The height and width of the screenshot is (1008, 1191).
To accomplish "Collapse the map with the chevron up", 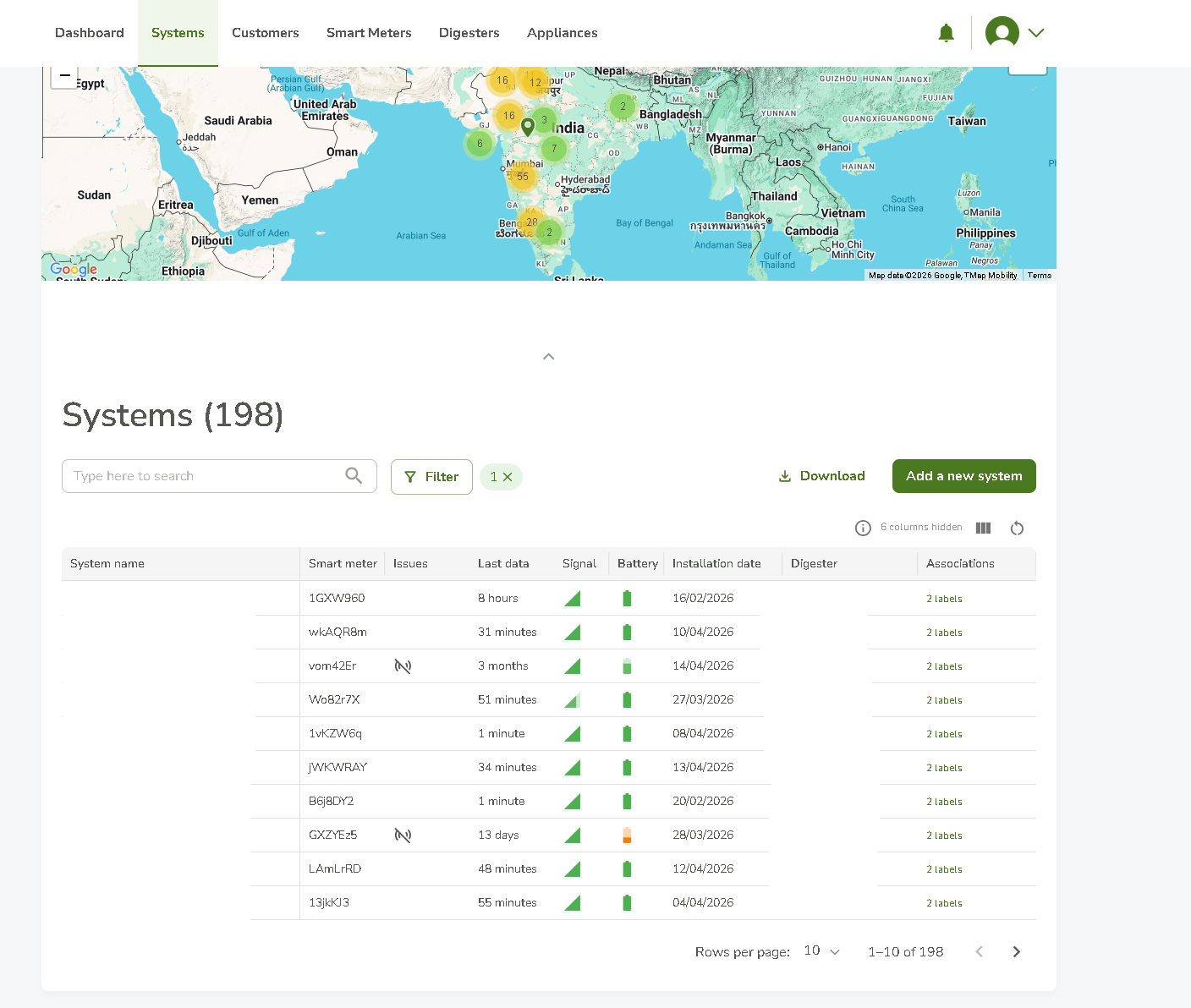I will (548, 357).
